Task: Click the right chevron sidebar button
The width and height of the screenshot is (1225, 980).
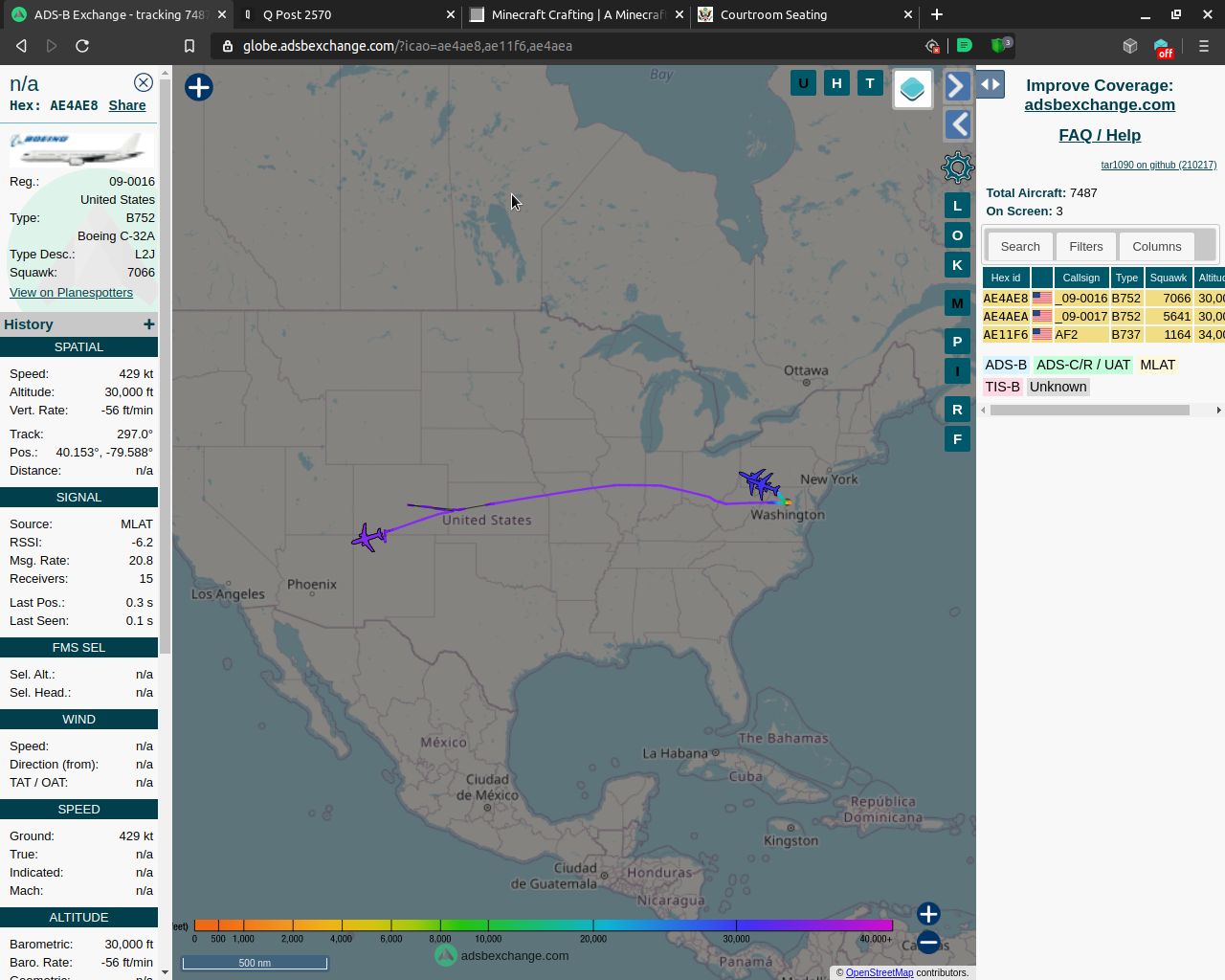Action: [957, 86]
